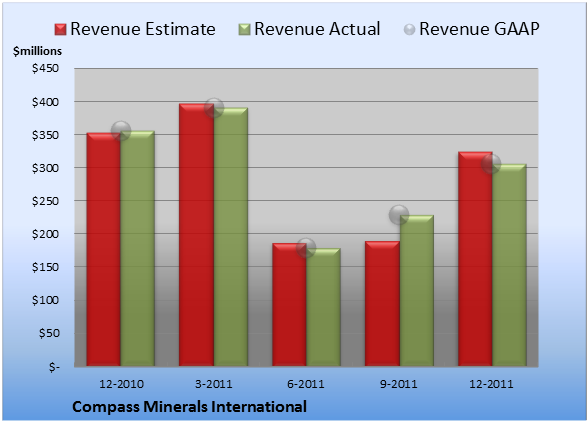
Task: Click the GAAP sphere marker for 3-2011
Action: pyautogui.click(x=214, y=108)
